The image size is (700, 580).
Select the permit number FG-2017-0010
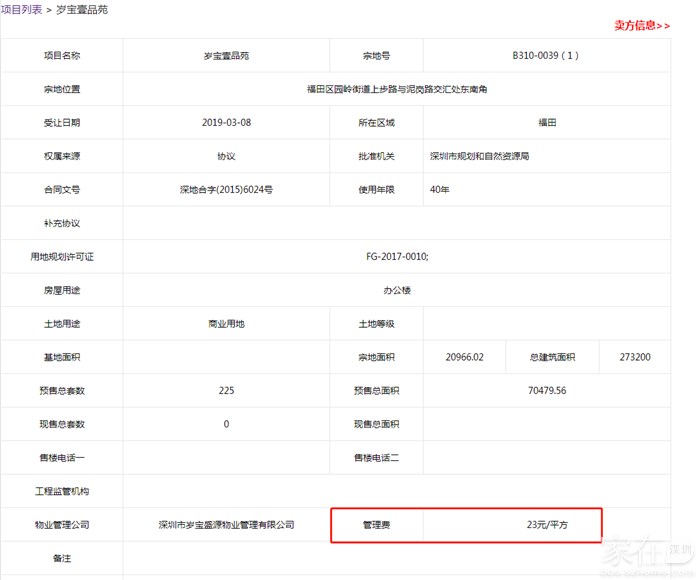coord(396,257)
